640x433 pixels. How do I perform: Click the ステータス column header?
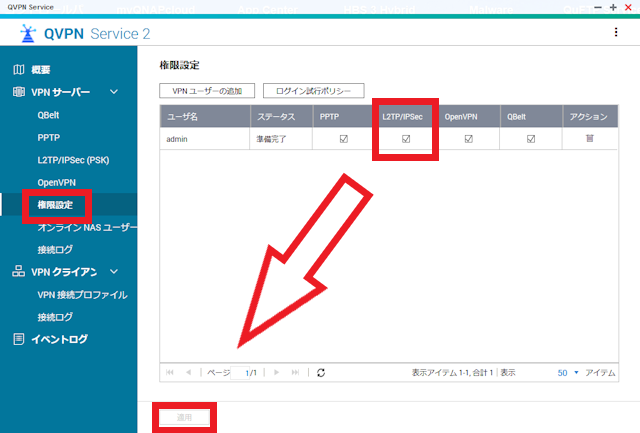[281, 117]
